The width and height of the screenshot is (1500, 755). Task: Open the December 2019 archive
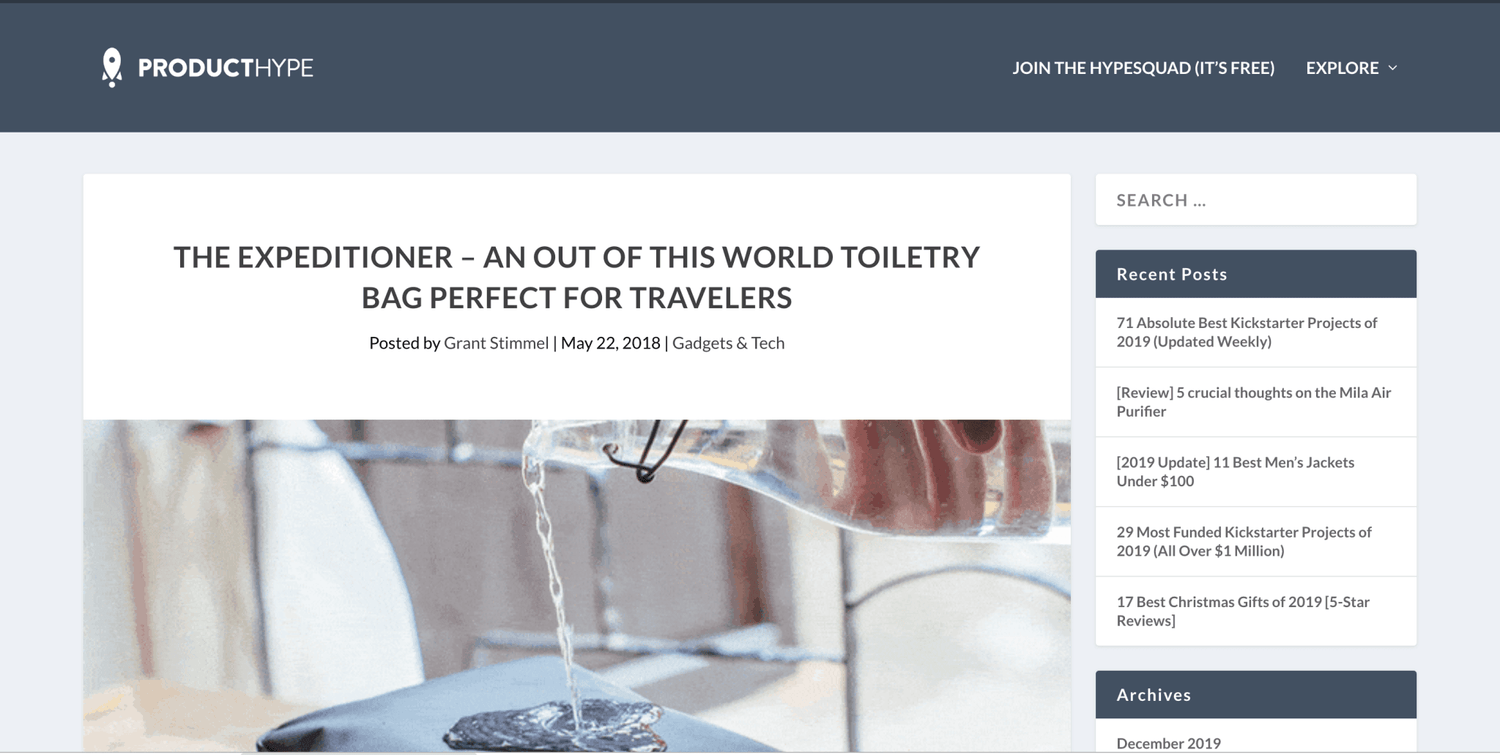click(1168, 743)
